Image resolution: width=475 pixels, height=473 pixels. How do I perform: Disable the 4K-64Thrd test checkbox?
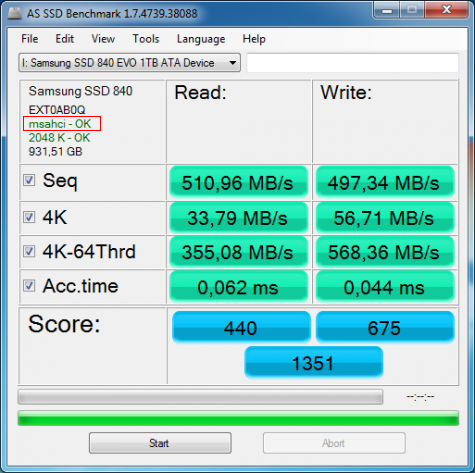pyautogui.click(x=29, y=251)
